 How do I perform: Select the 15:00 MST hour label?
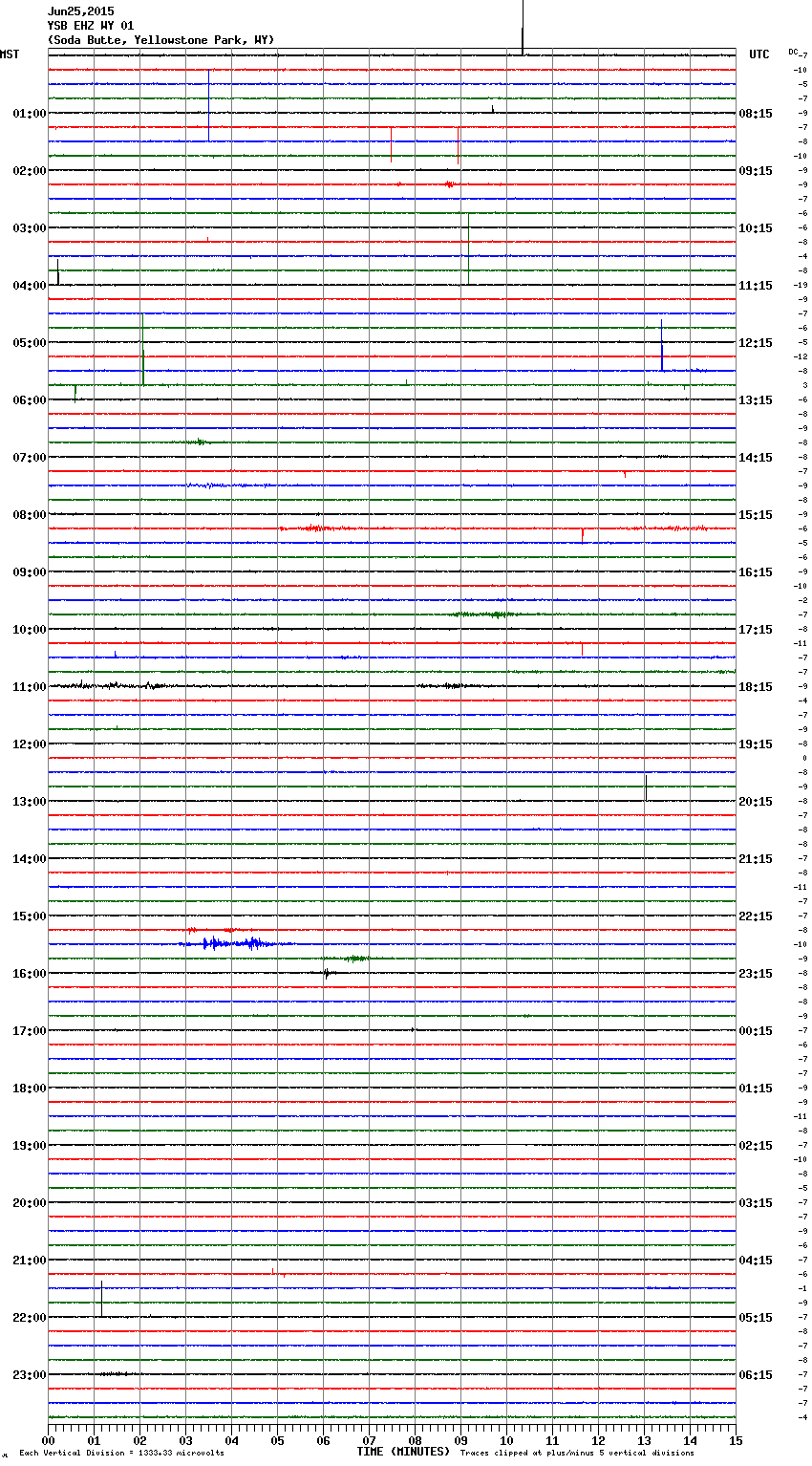pos(30,916)
